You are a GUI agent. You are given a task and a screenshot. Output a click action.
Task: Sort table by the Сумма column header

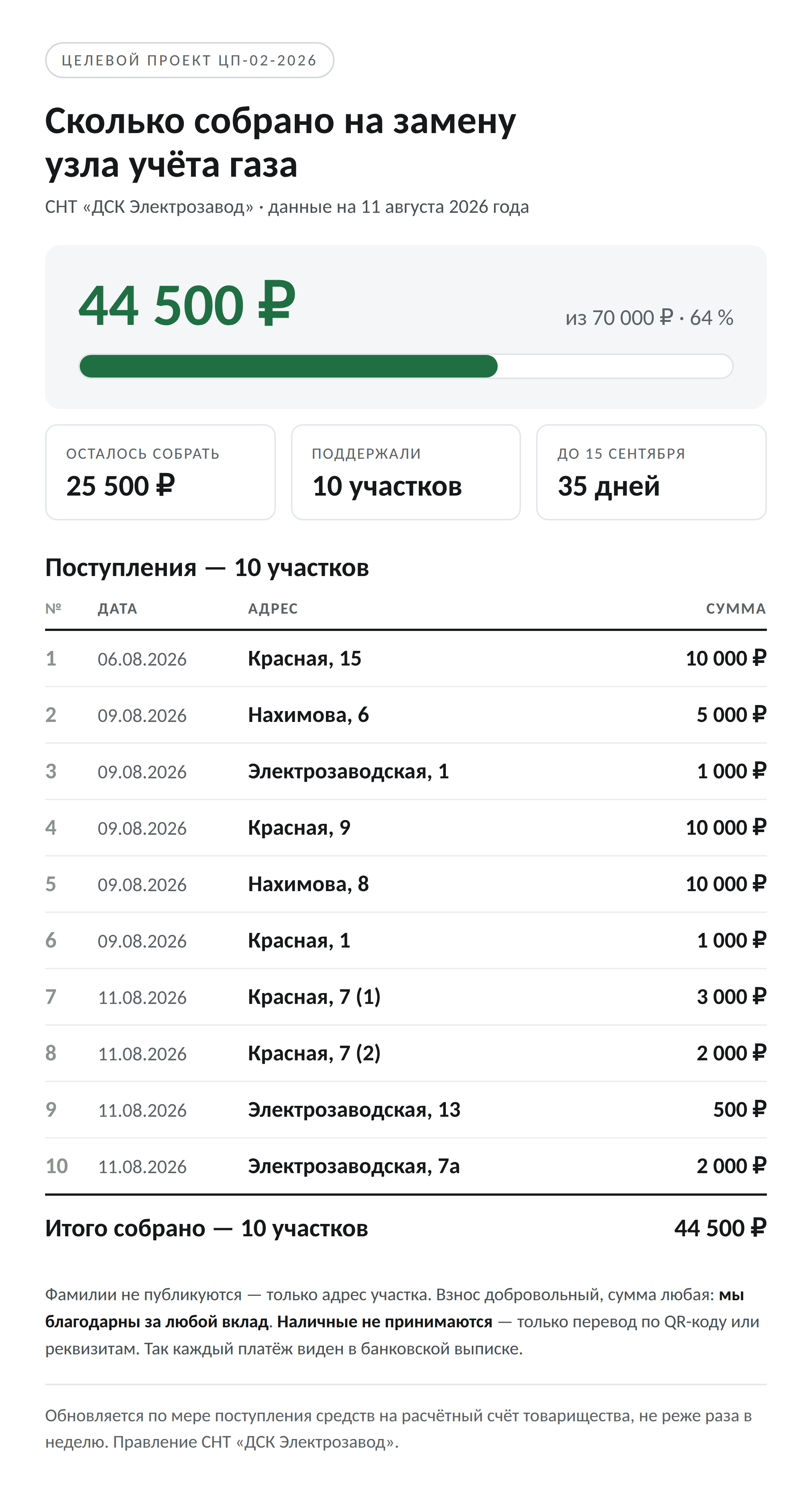(x=736, y=609)
